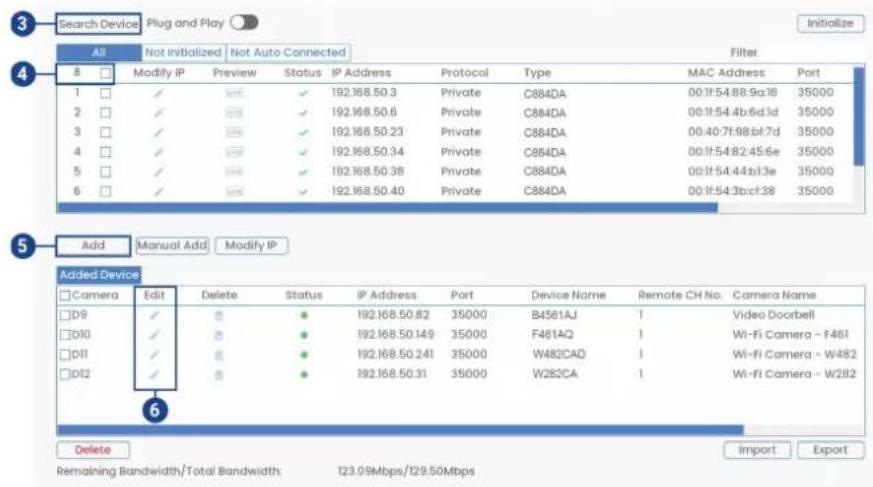This screenshot has width=873, height=487.
Task: Toggle the Plug and Play switch
Action: 244,23
